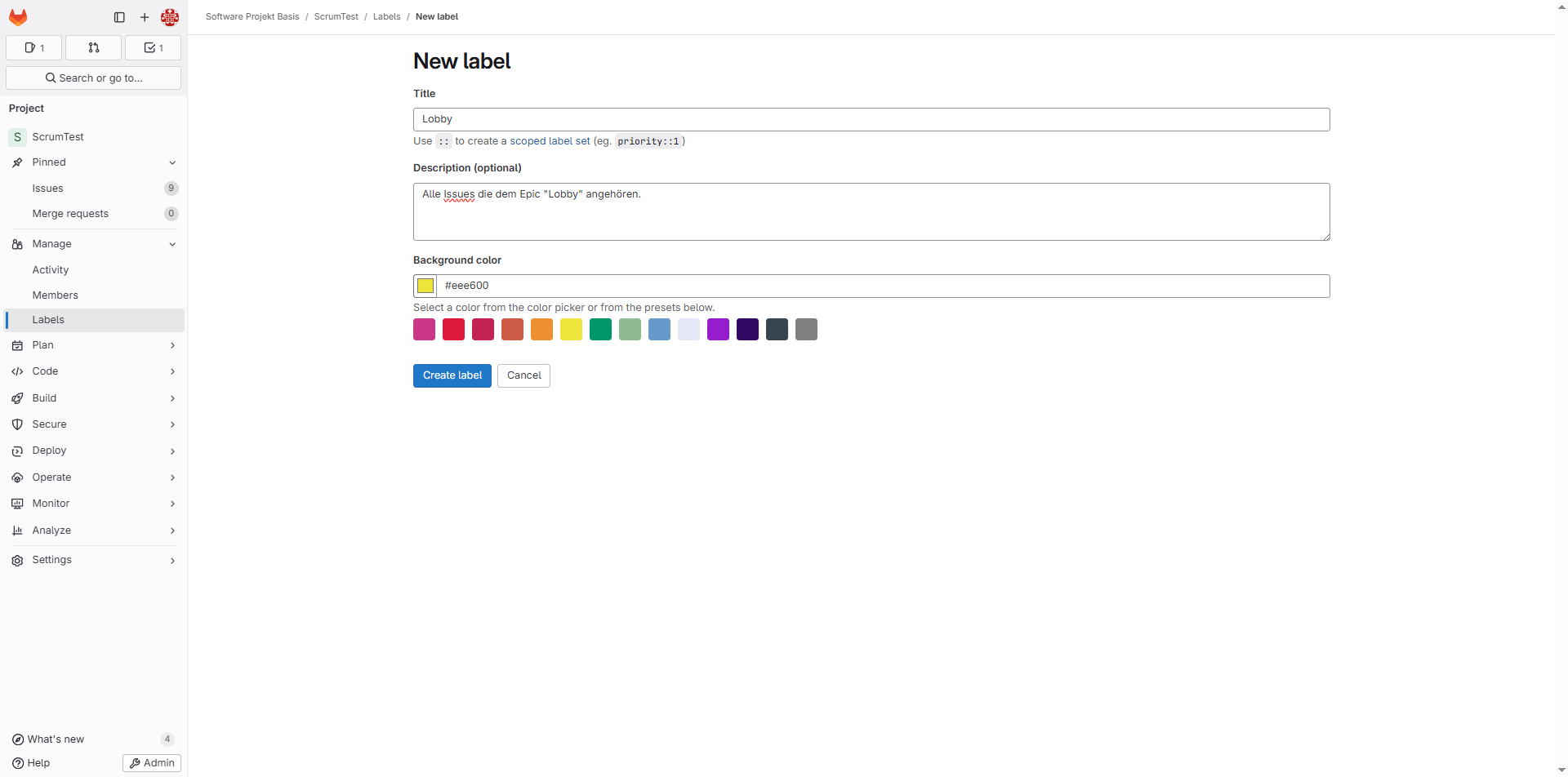Open merge requests shortcut icon
This screenshot has width=1568, height=777.
(94, 48)
